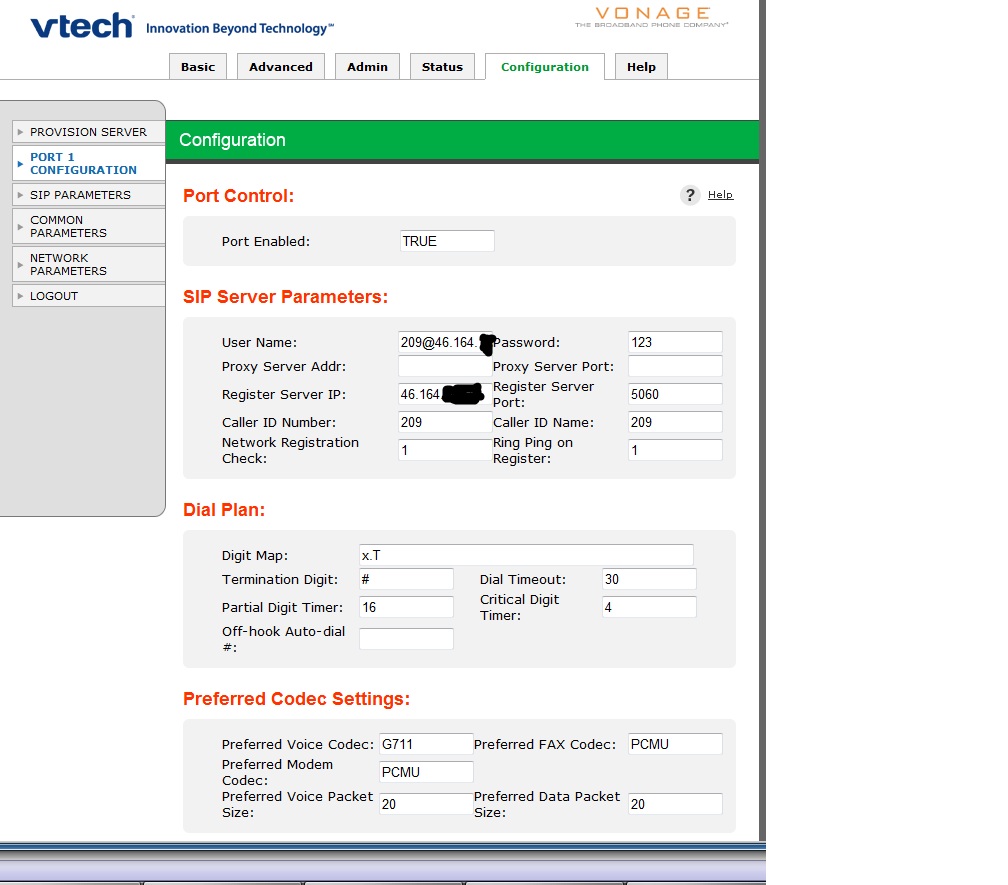
Task: Click the Digit Map input field
Action: click(x=526, y=555)
